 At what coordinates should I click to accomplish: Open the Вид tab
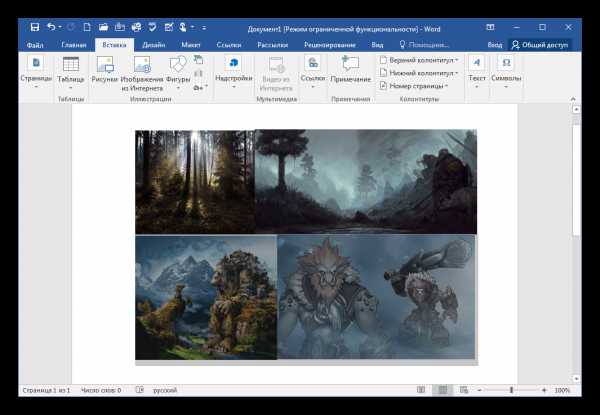[377, 45]
